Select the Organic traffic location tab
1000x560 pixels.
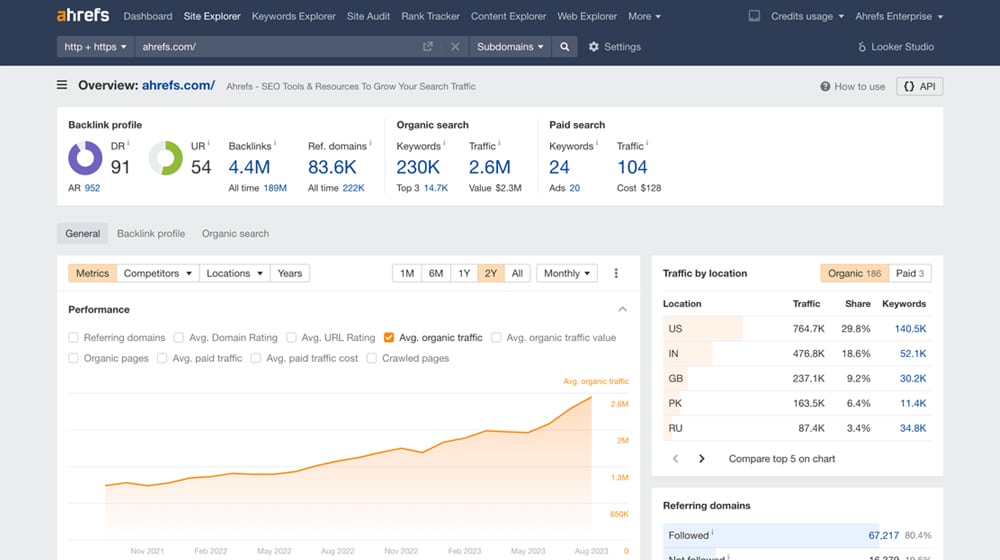[x=855, y=273]
